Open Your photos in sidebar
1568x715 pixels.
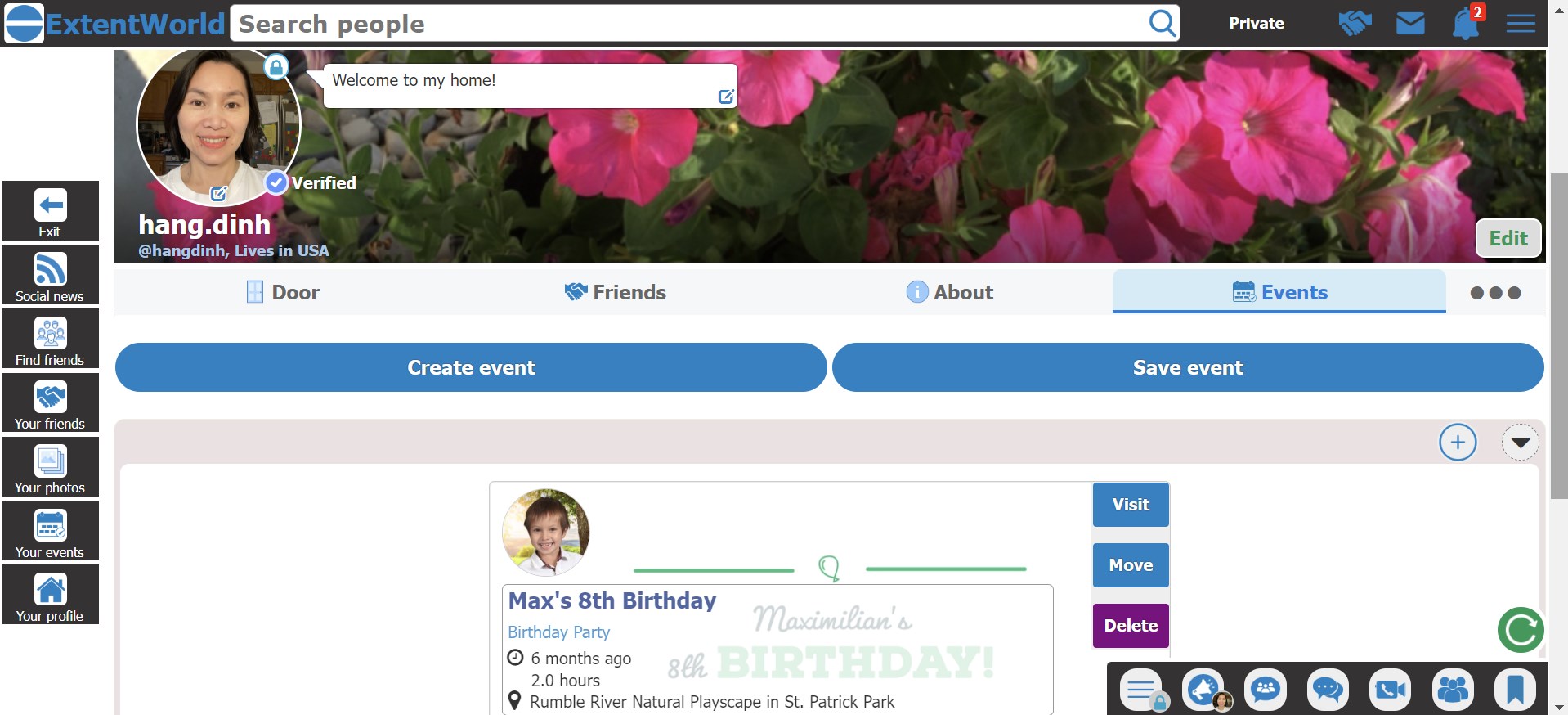point(51,466)
